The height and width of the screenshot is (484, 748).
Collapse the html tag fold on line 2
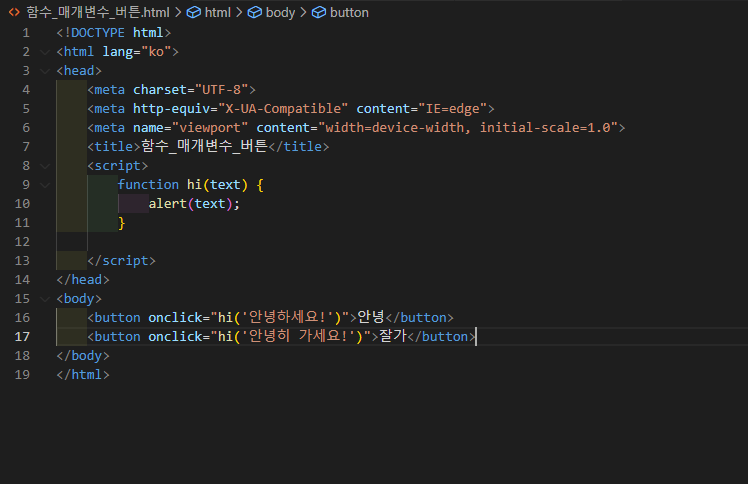tap(45, 51)
